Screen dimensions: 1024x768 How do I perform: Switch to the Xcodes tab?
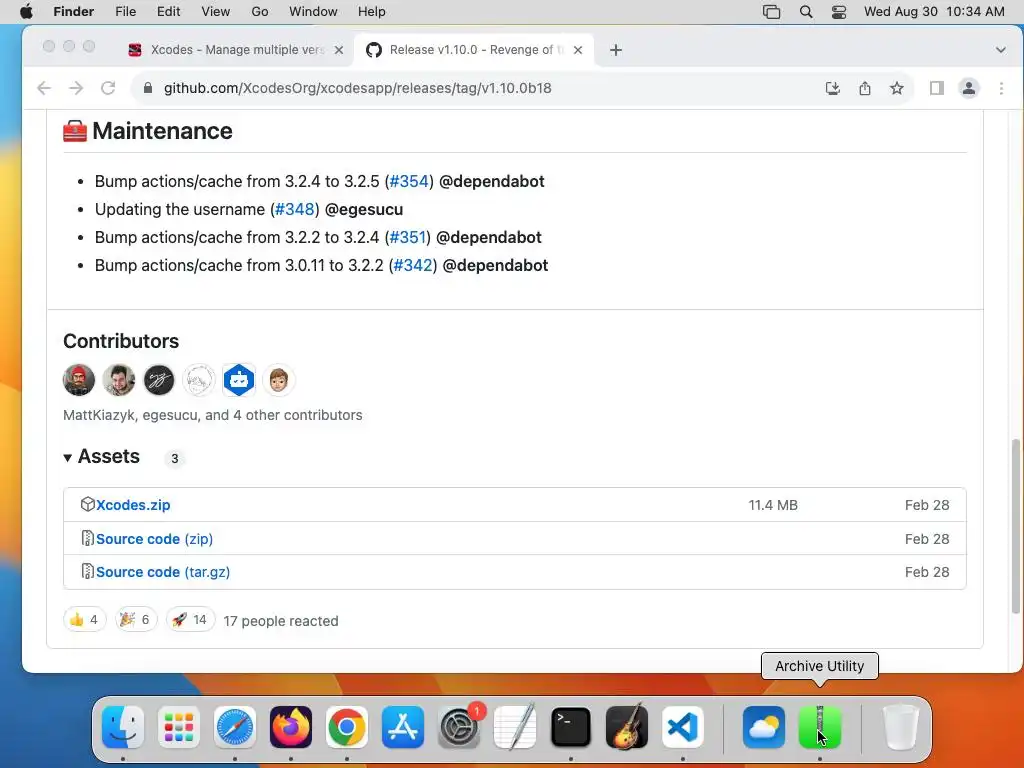pyautogui.click(x=235, y=50)
